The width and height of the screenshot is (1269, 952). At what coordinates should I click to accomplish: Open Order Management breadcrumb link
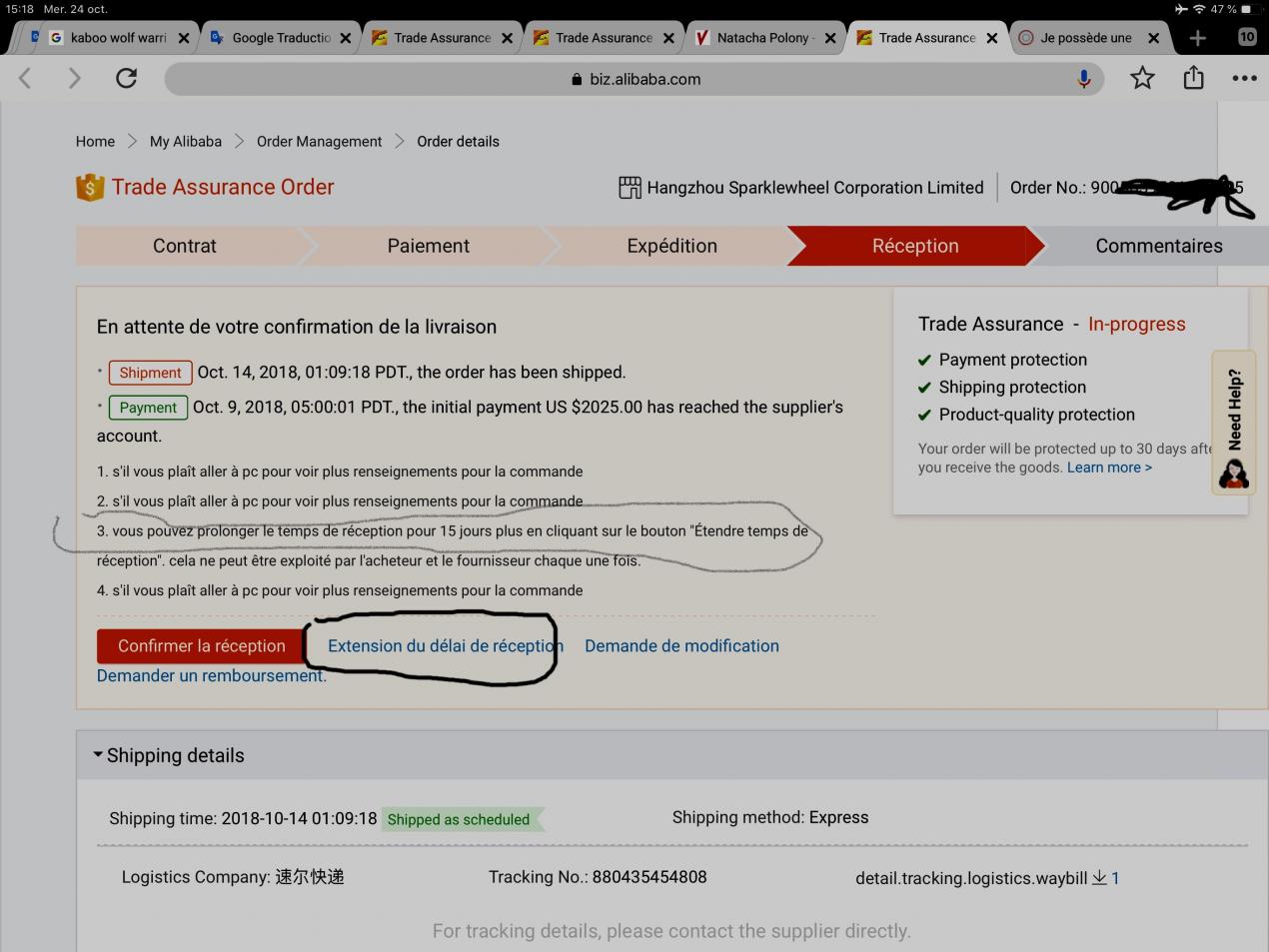point(319,142)
